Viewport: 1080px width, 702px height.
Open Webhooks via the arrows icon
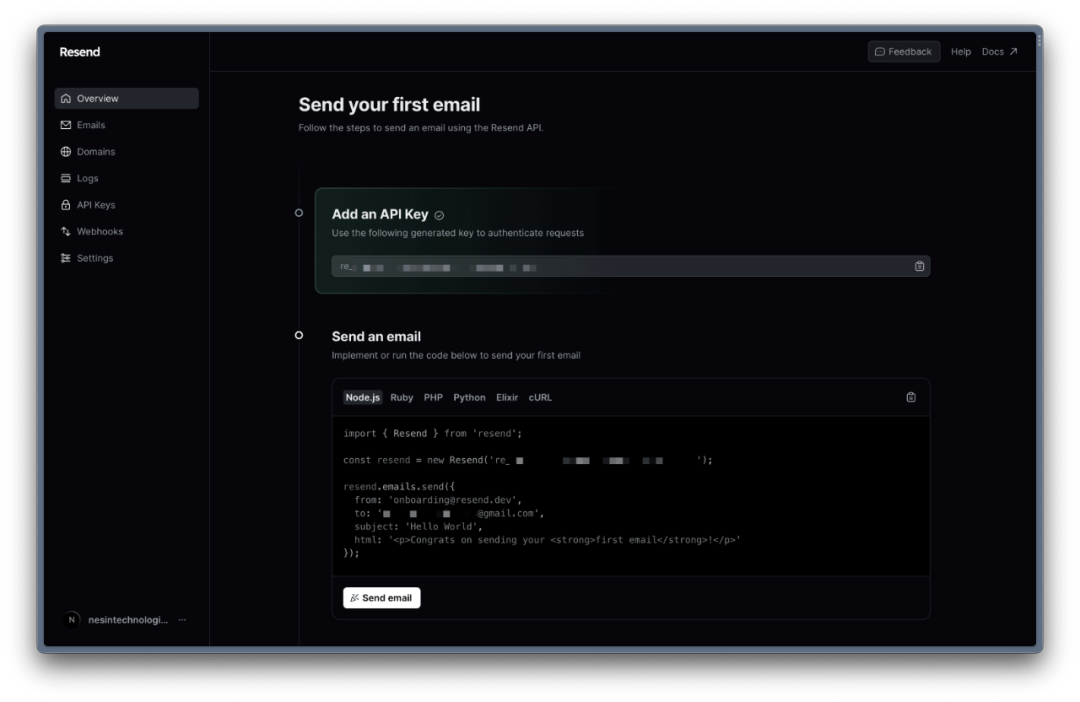(66, 232)
